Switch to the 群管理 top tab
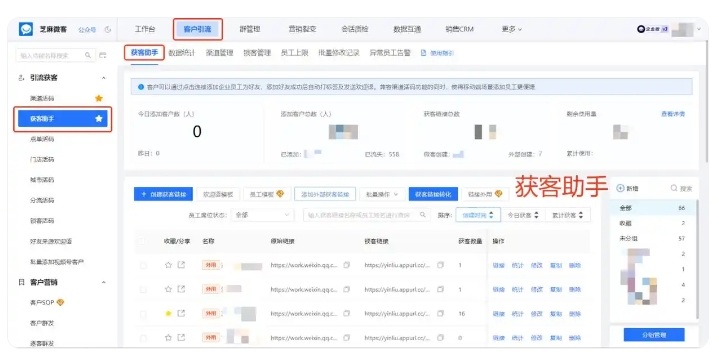Image resolution: width=719 pixels, height=362 pixels. click(249, 29)
